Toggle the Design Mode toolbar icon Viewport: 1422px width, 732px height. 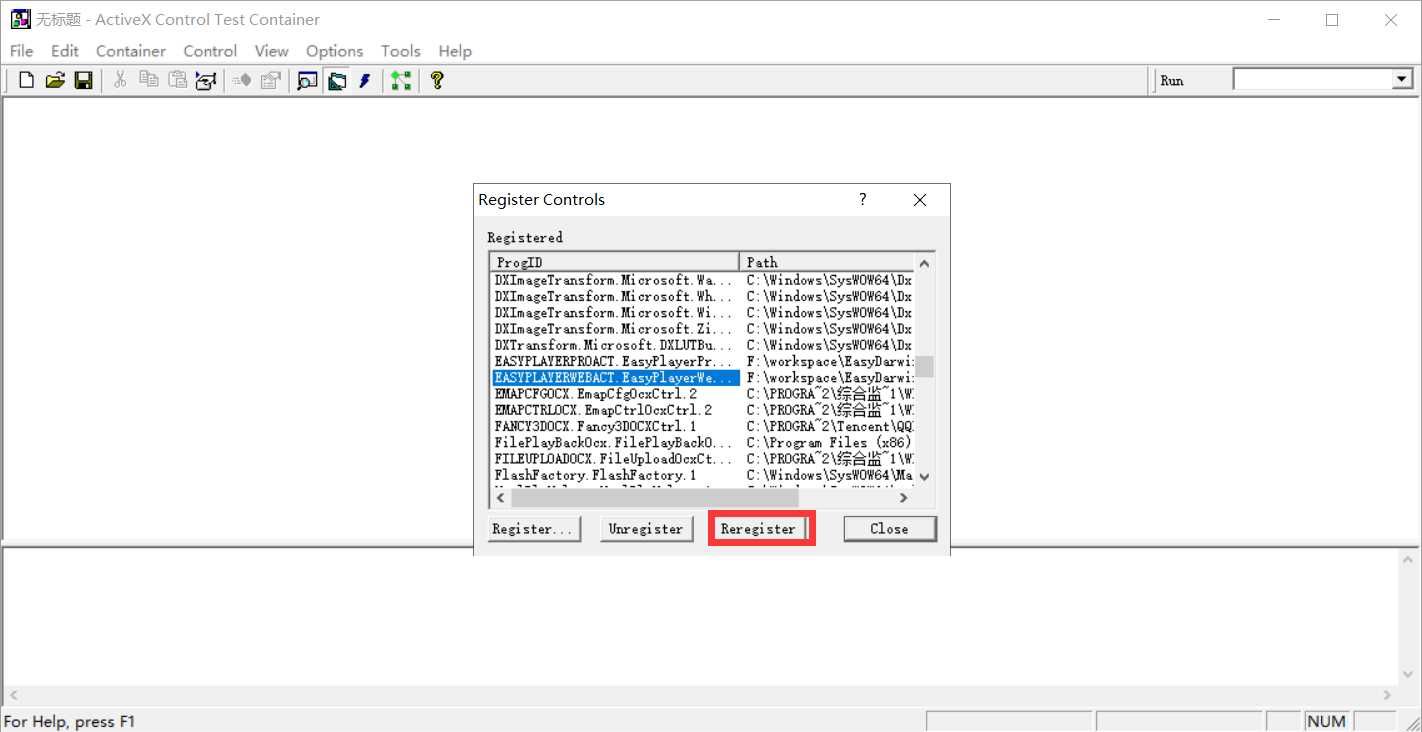tap(337, 81)
